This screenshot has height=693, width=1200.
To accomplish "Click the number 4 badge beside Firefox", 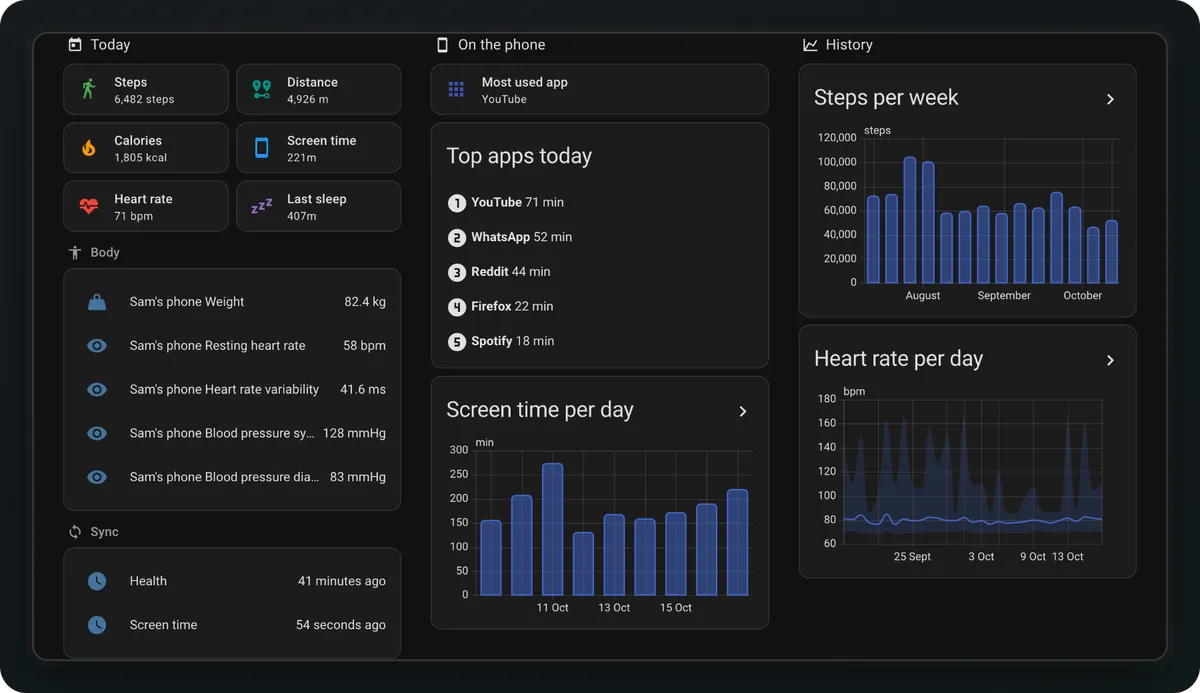I will (x=457, y=307).
